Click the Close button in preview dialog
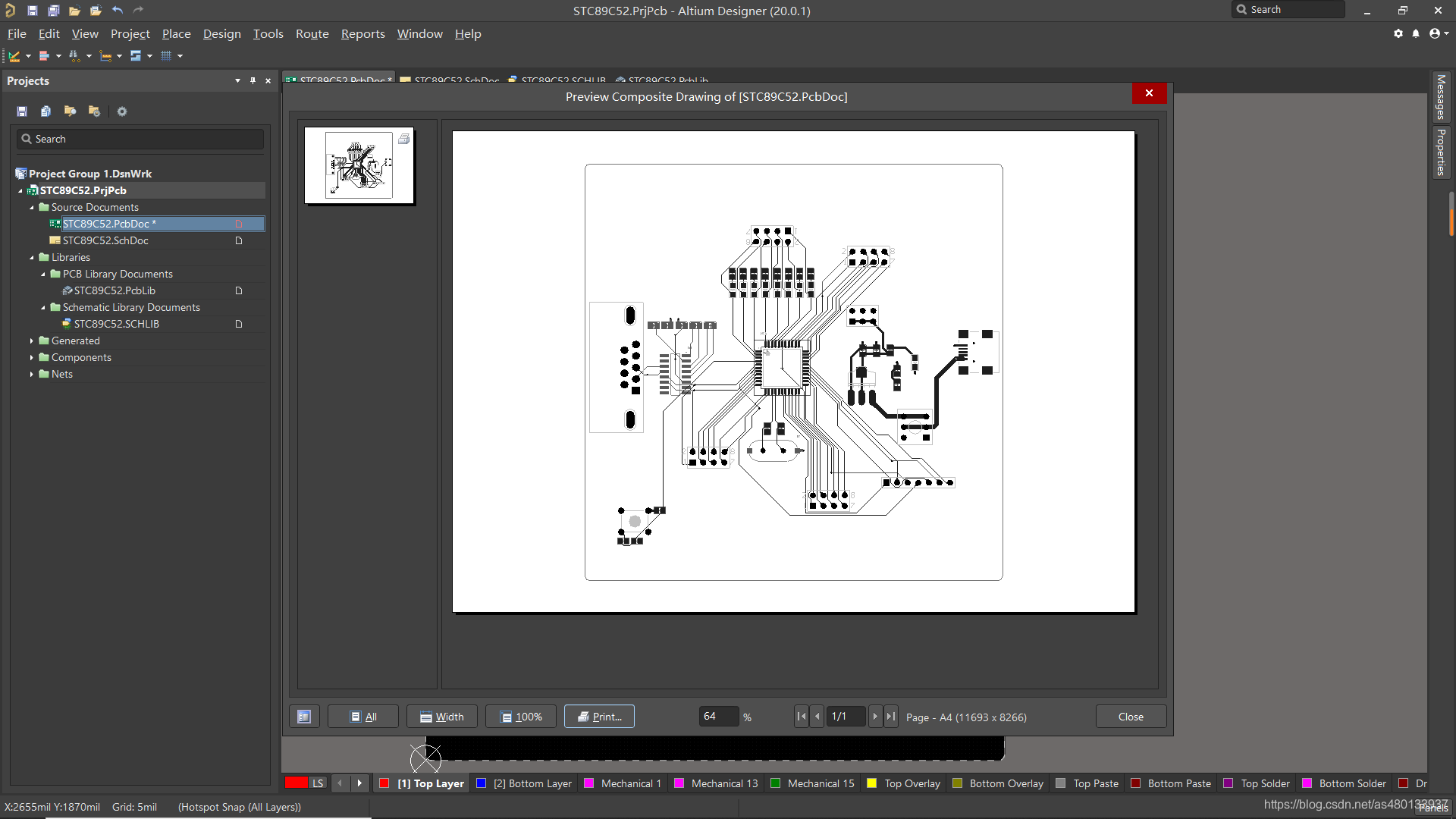The height and width of the screenshot is (819, 1456). 1130,717
